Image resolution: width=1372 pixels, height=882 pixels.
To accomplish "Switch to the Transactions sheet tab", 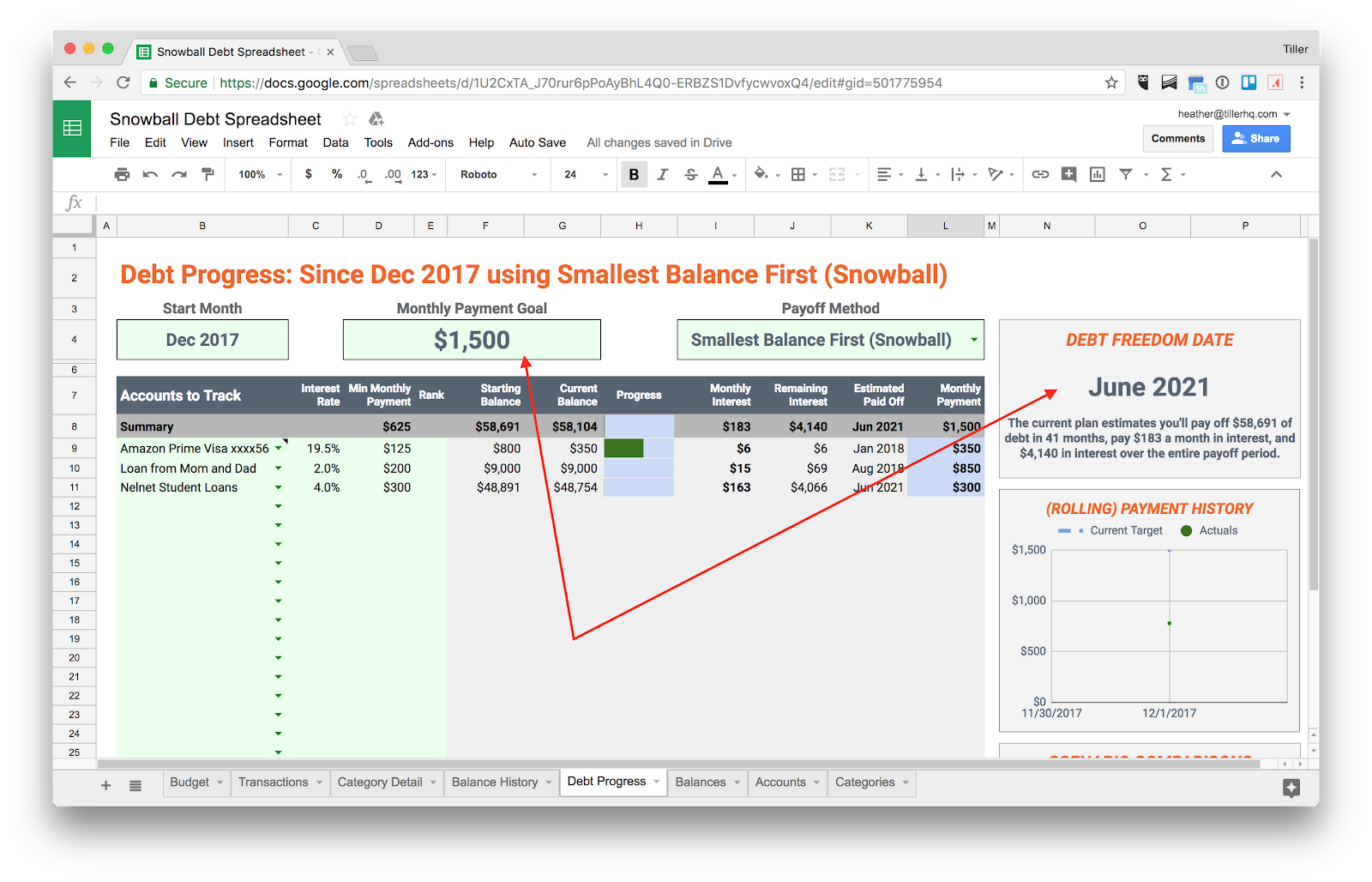I will point(280,782).
